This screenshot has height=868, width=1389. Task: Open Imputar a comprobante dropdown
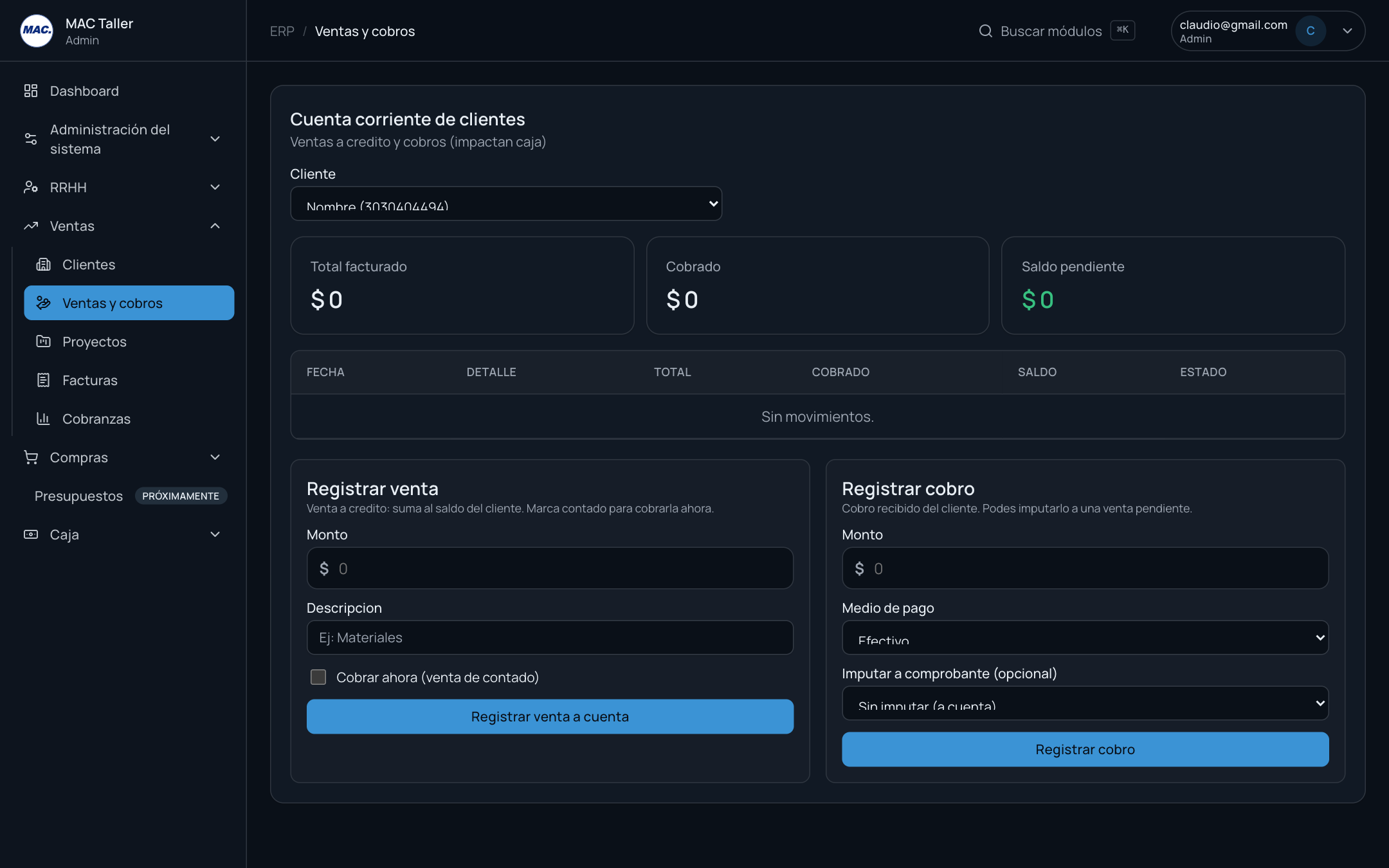(x=1085, y=703)
